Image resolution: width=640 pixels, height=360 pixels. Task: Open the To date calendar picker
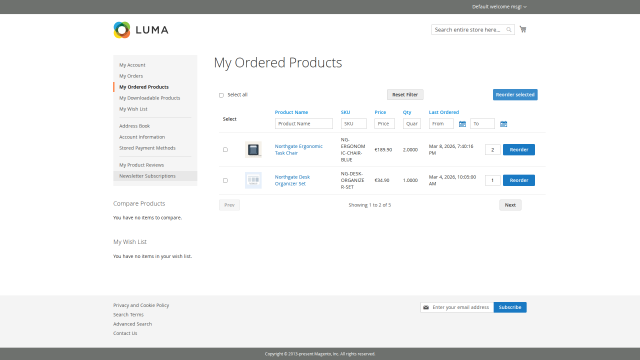coord(503,124)
